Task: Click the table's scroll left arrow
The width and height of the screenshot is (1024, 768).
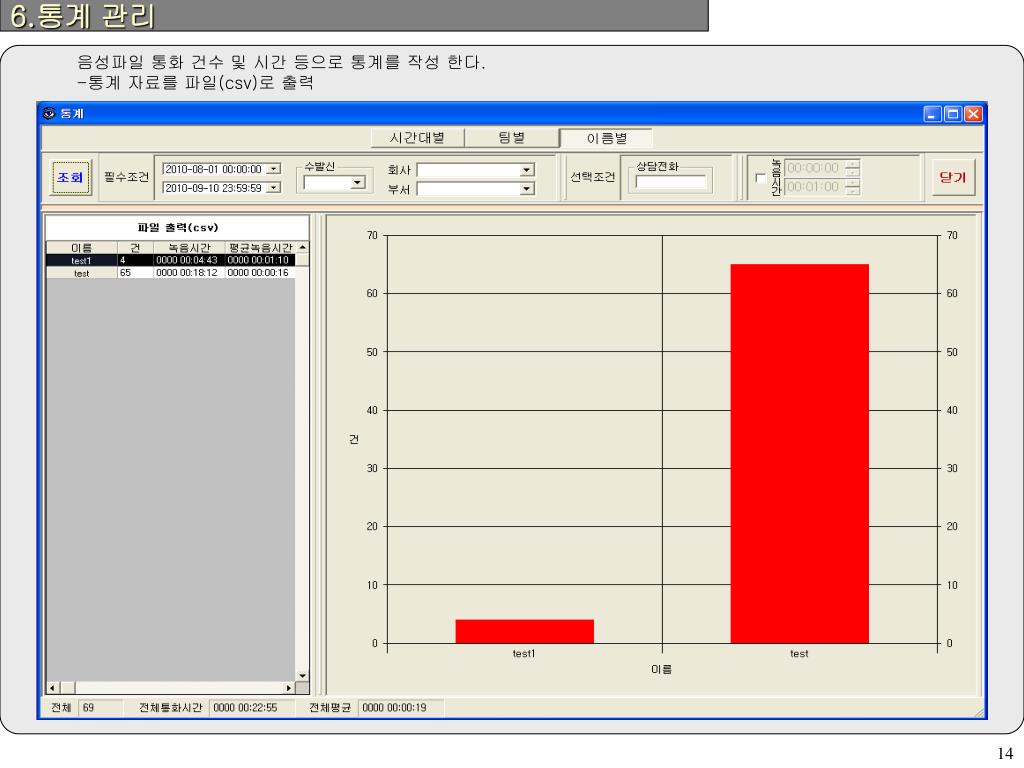Action: tap(53, 688)
